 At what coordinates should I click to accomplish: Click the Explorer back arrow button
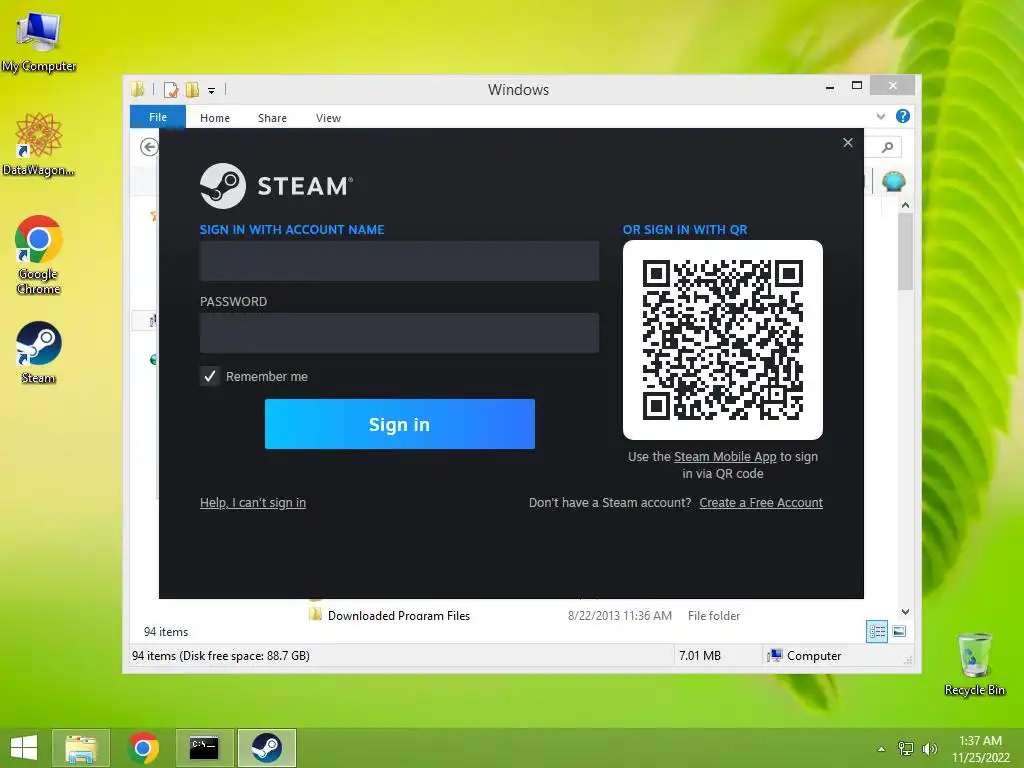coord(149,147)
